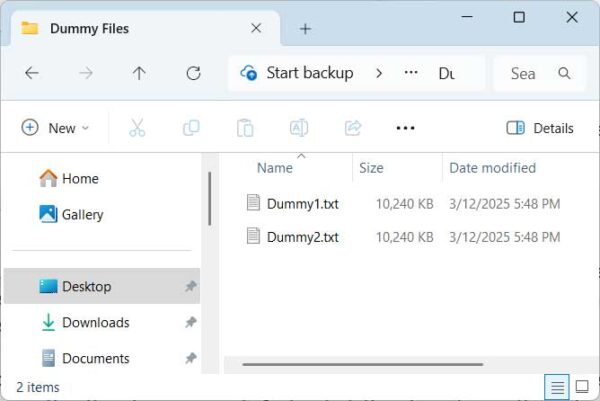The width and height of the screenshot is (600, 401).
Task: Navigate back using the back arrow
Action: pos(32,73)
